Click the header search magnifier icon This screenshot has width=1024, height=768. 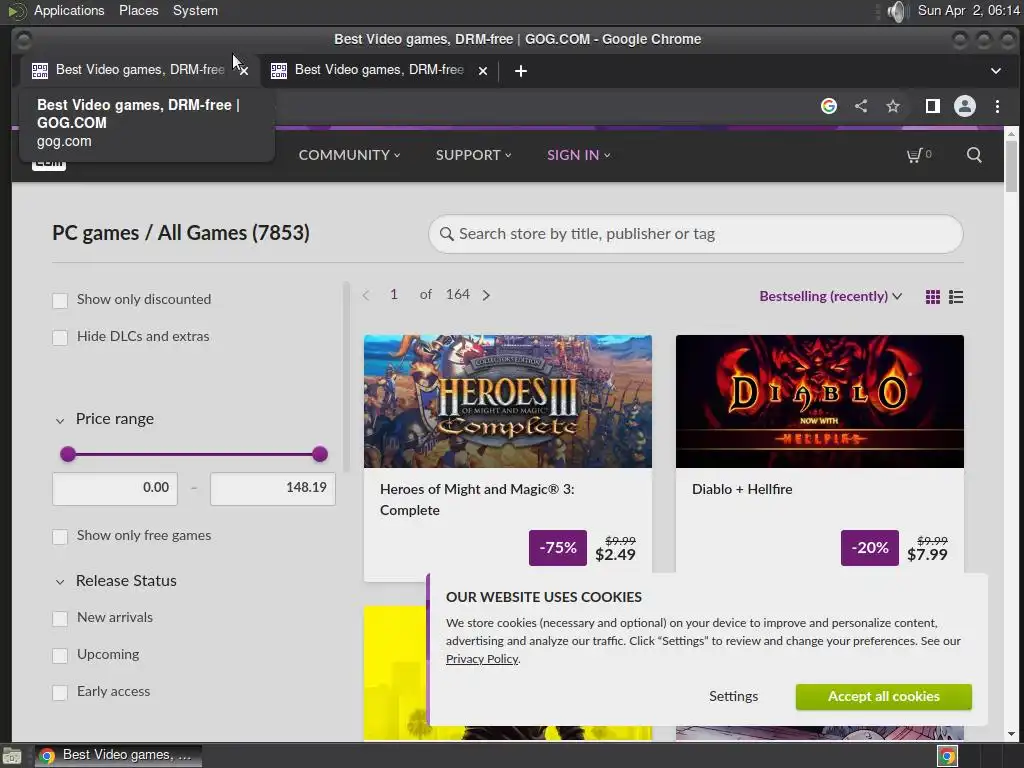[x=974, y=155]
